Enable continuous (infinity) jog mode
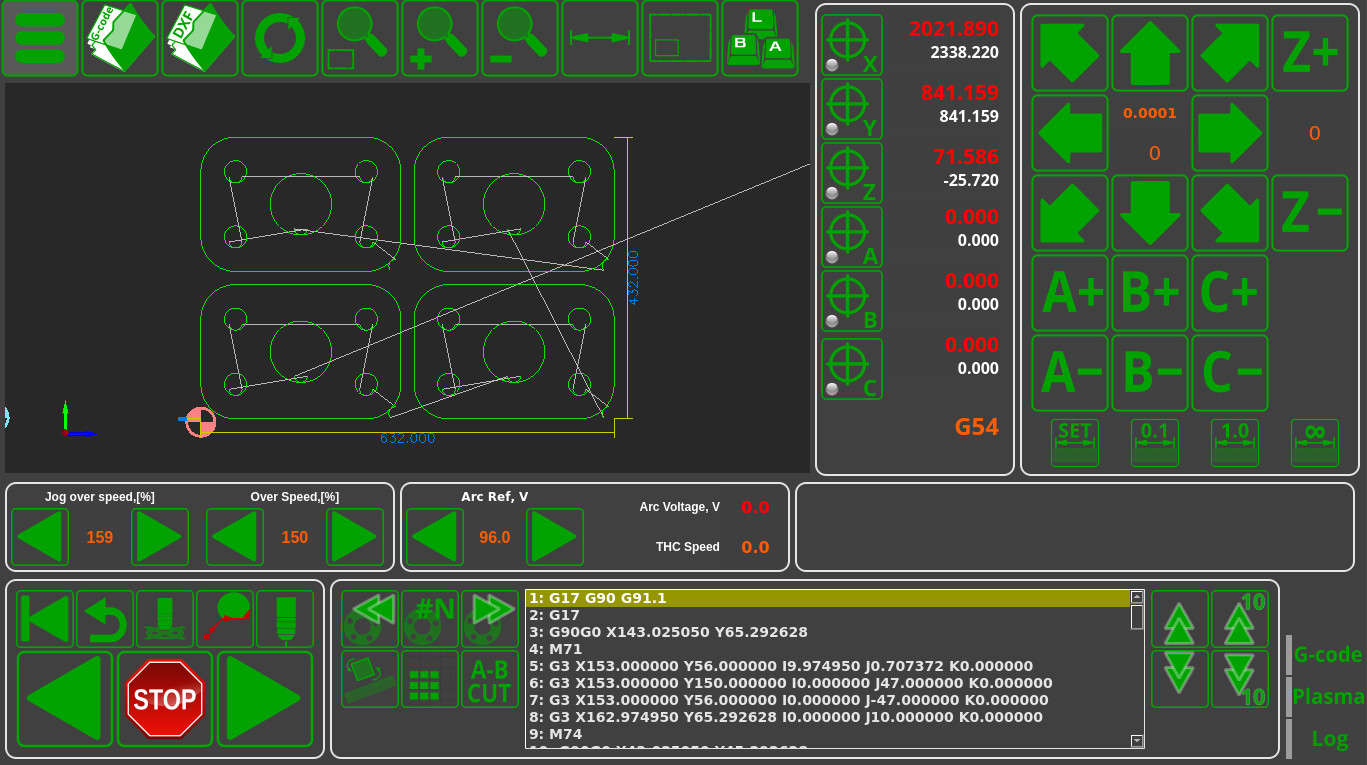 click(x=1314, y=442)
